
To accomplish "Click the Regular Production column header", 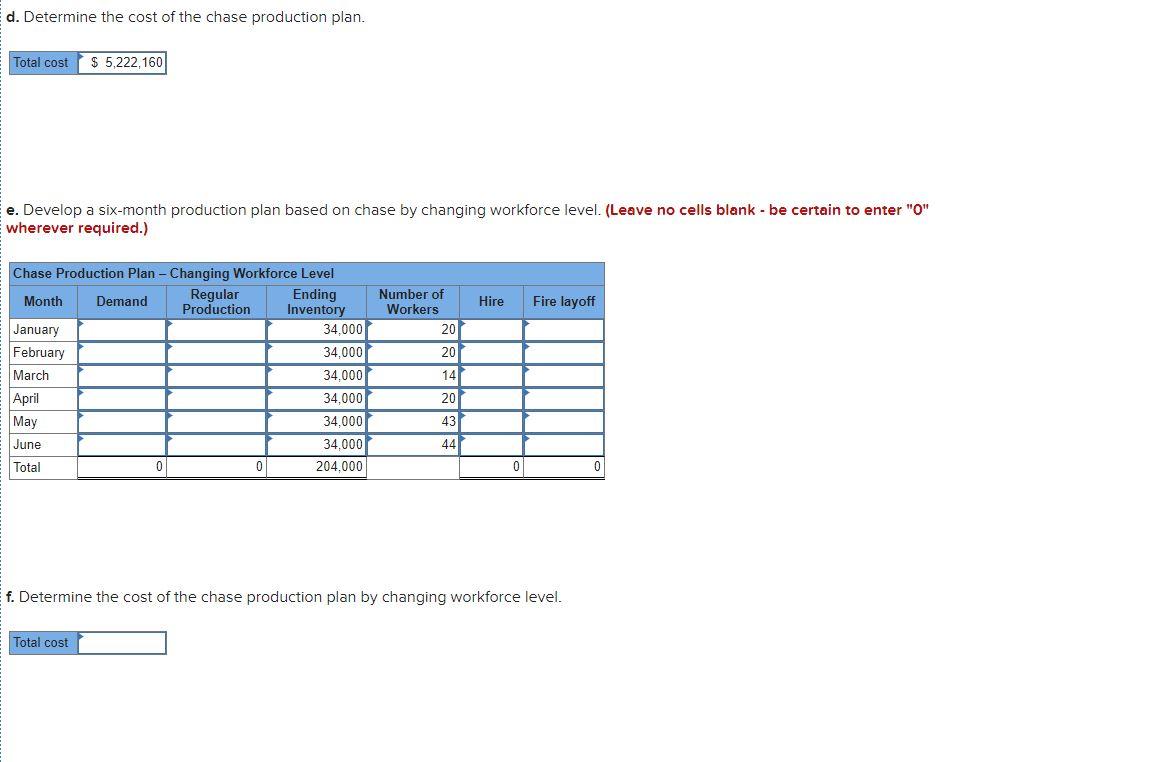I will [216, 302].
